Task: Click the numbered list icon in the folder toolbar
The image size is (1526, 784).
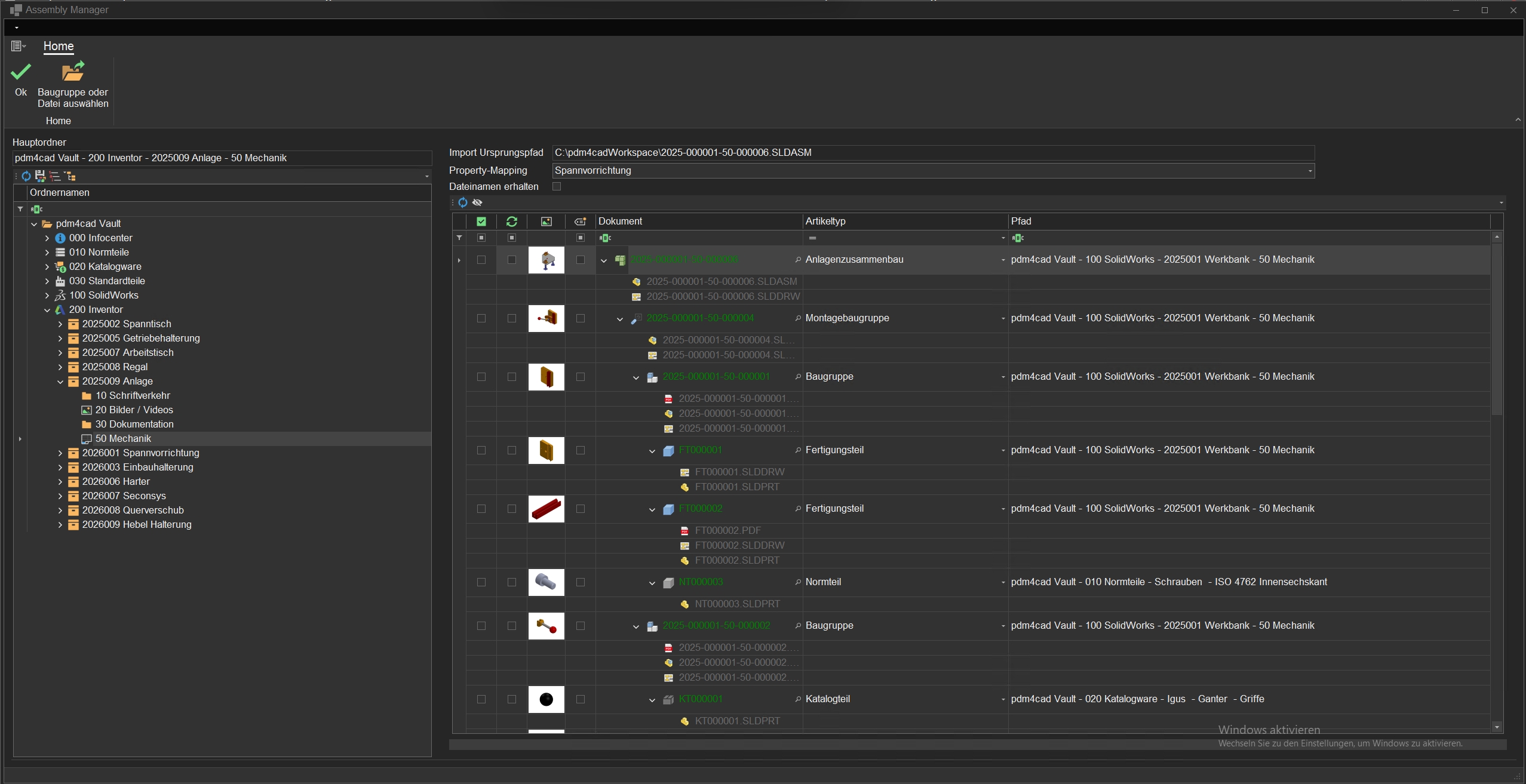Action: 55,176
